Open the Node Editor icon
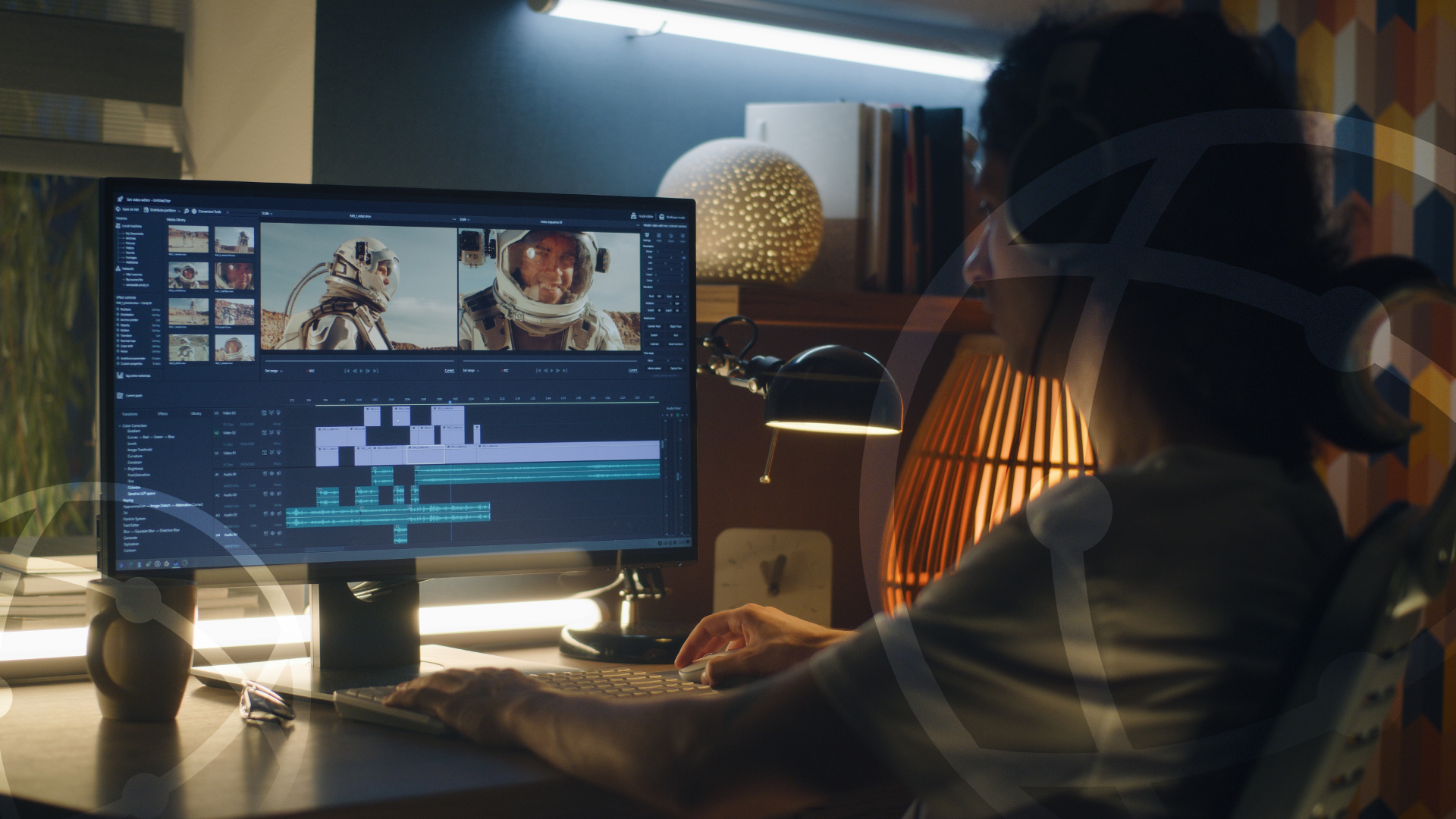Viewport: 1456px width, 819px height. coord(633,216)
